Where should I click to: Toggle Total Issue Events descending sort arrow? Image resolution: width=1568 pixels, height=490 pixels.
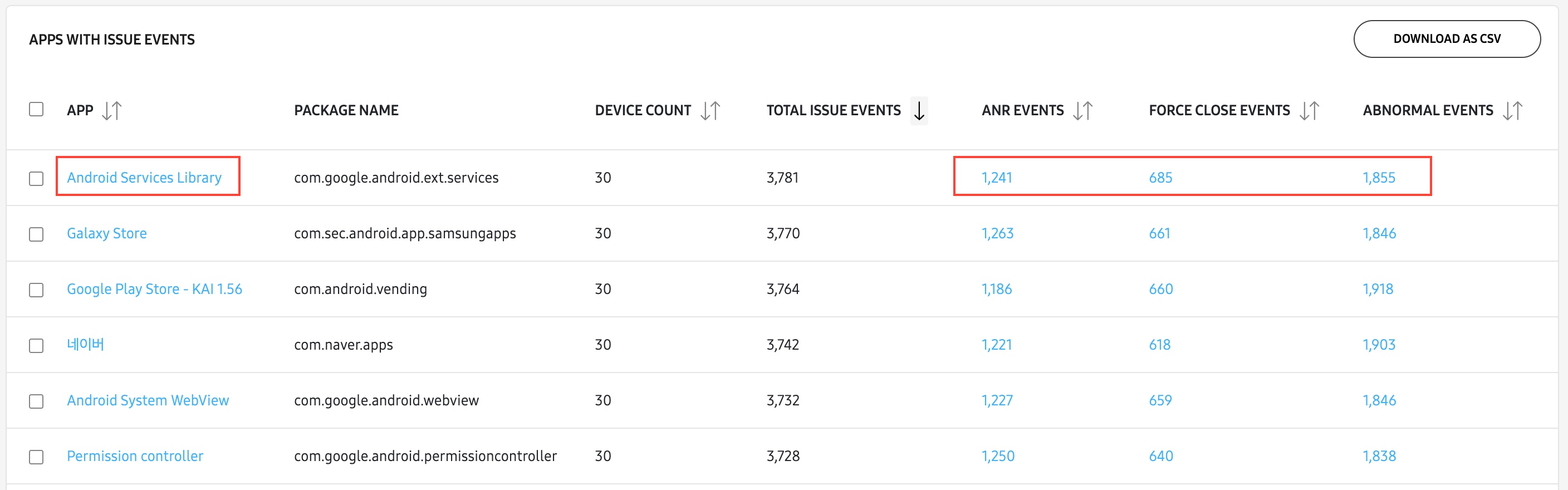(919, 111)
